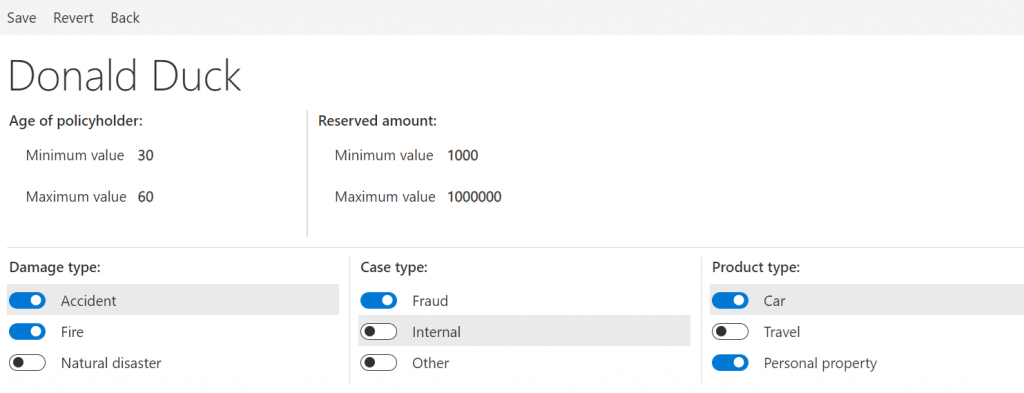Click the 'Product type:' heading
Screen dimensions: 1024x393
[756, 267]
